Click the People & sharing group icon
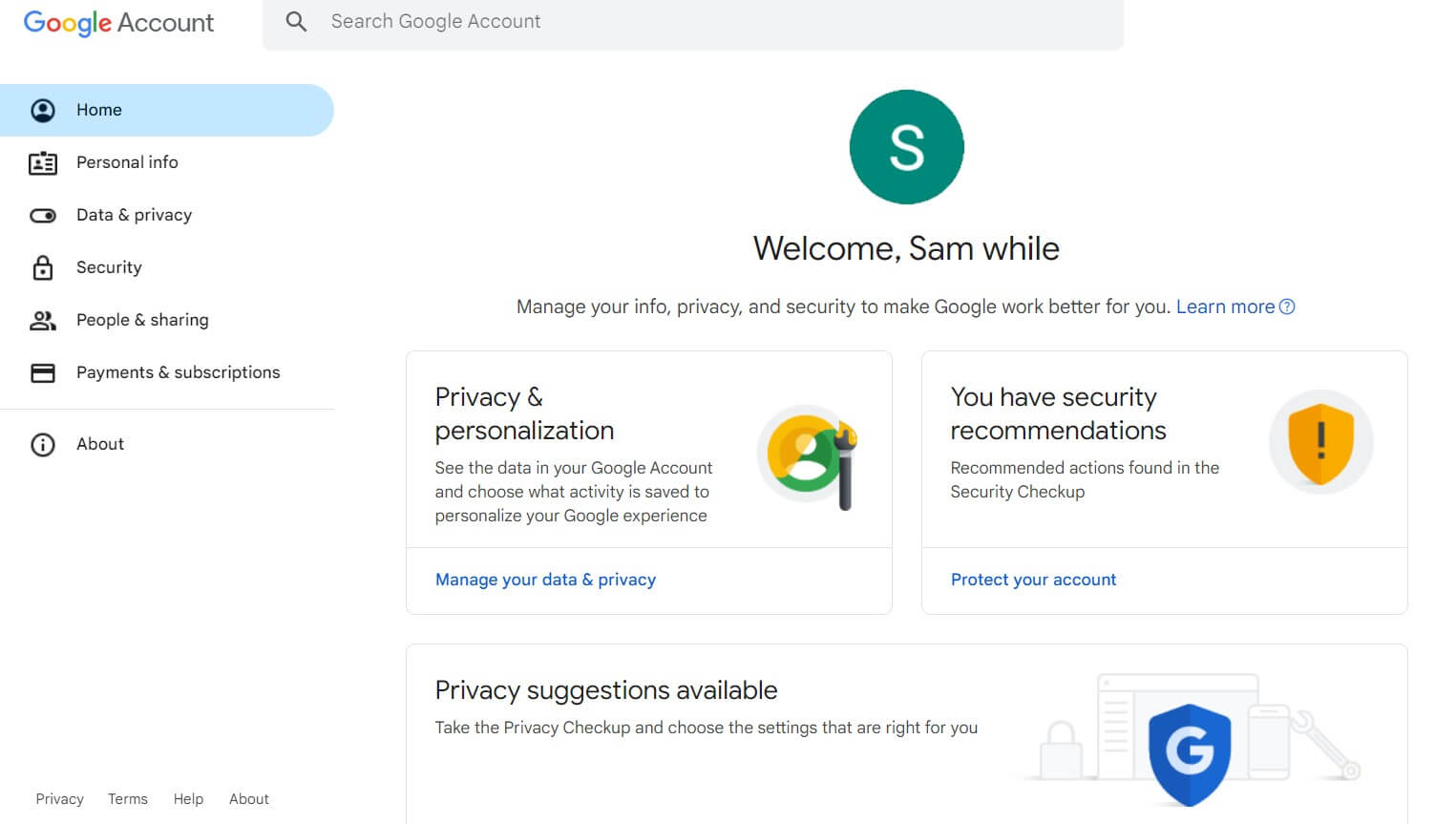Screen dimensions: 1456x824 [x=43, y=321]
